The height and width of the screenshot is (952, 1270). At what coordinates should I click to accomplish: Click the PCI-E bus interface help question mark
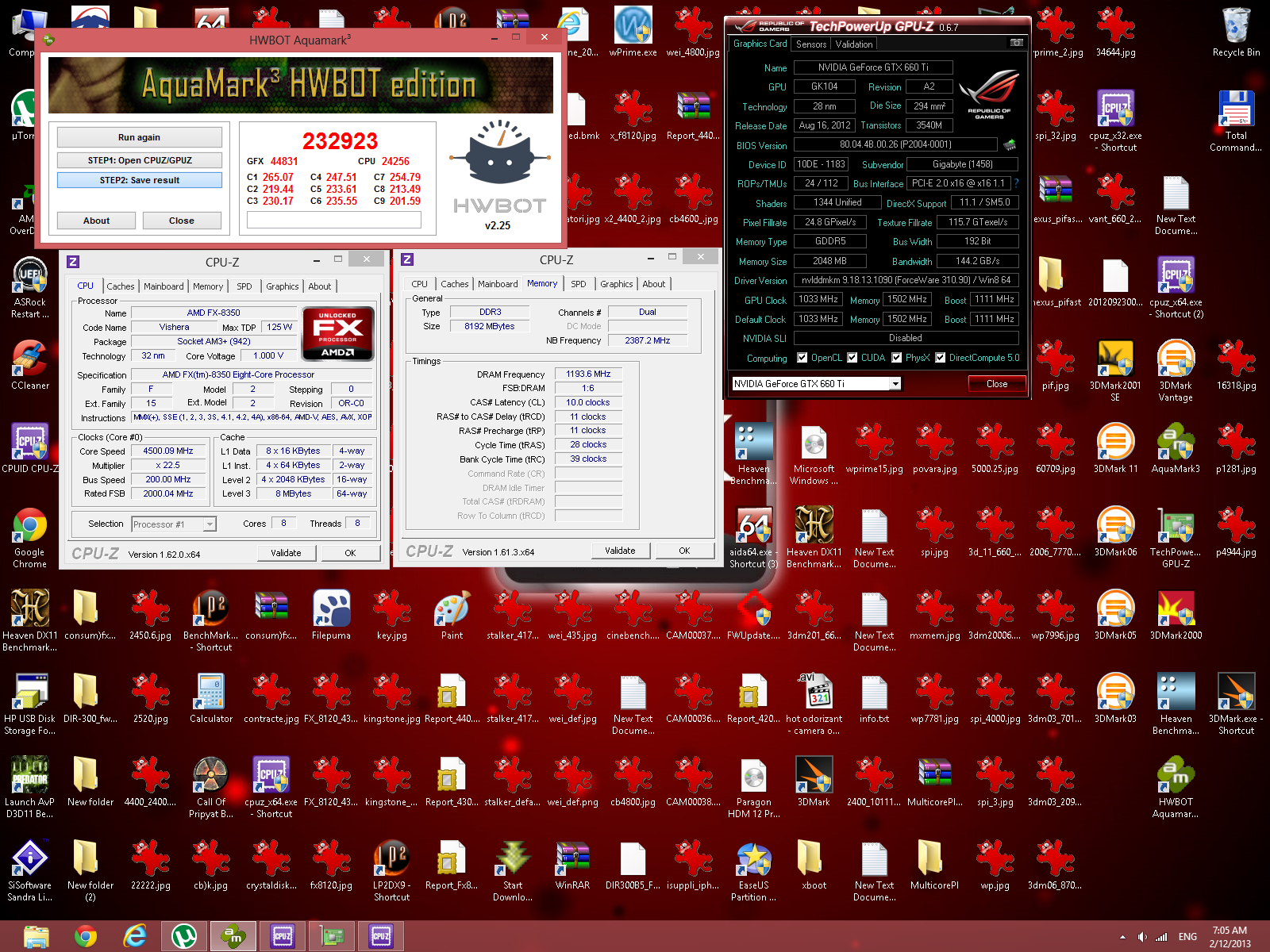[x=1016, y=183]
